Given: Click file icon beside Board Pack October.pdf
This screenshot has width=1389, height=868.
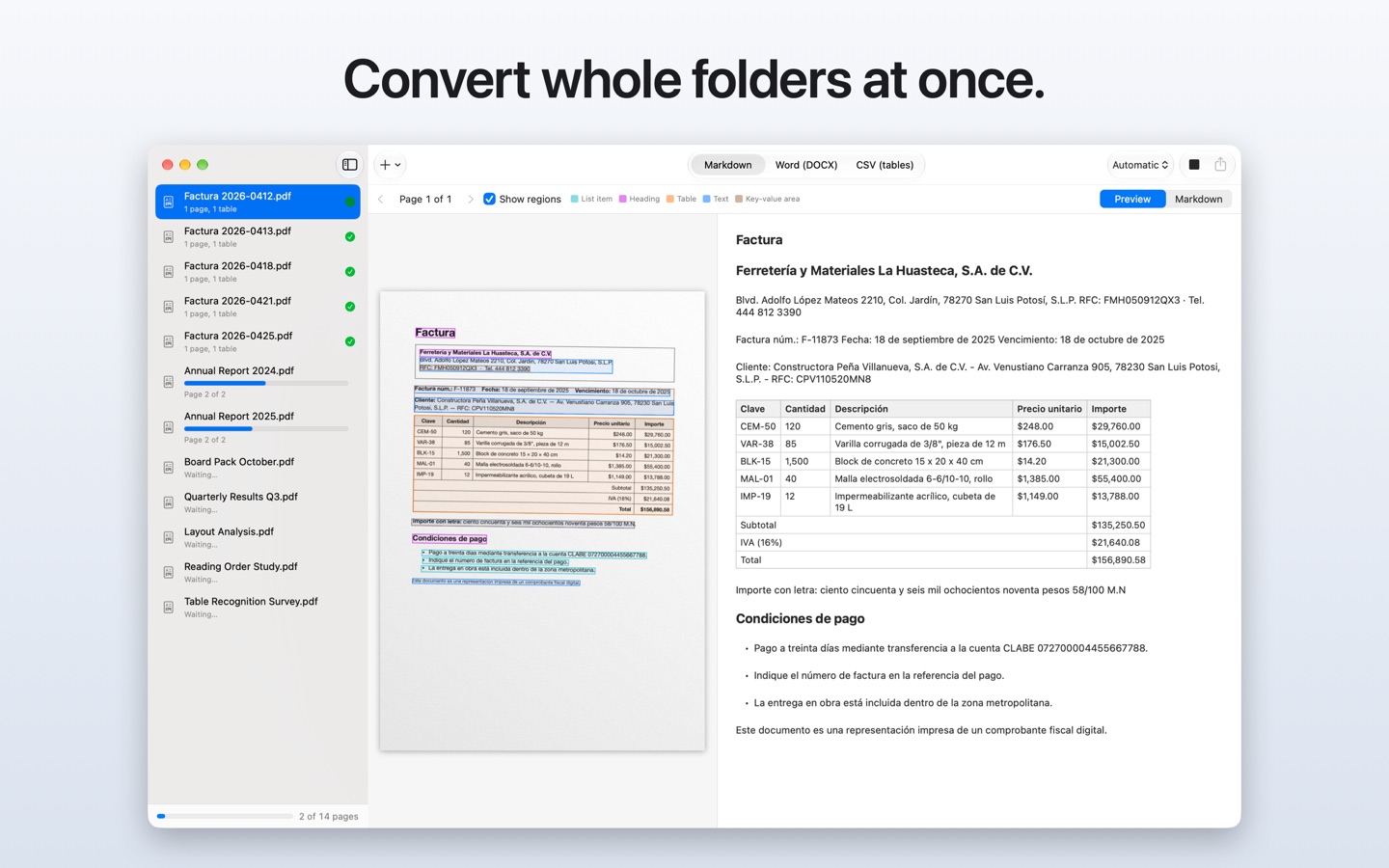Looking at the screenshot, I should pyautogui.click(x=169, y=468).
